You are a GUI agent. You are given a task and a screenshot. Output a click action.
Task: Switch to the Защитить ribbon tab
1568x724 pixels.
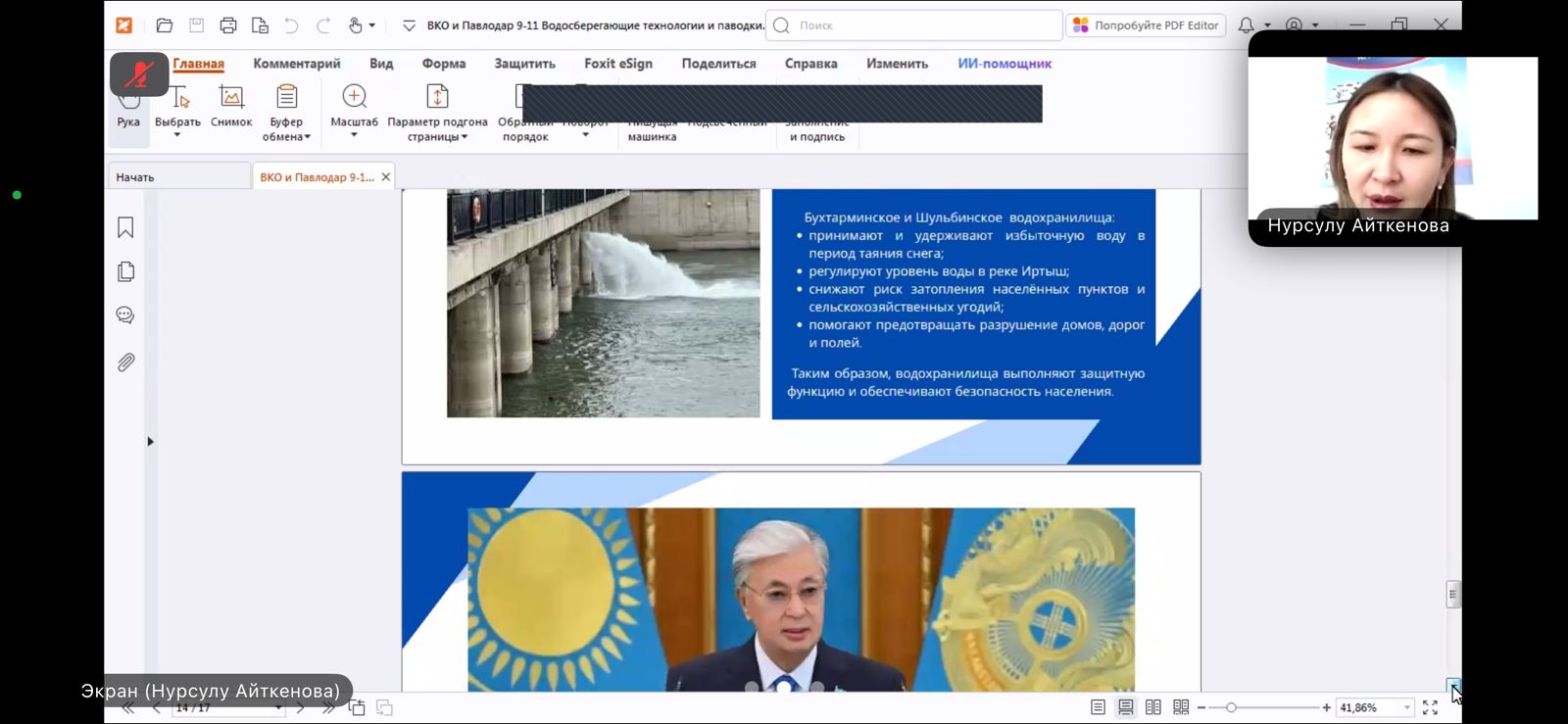(524, 64)
